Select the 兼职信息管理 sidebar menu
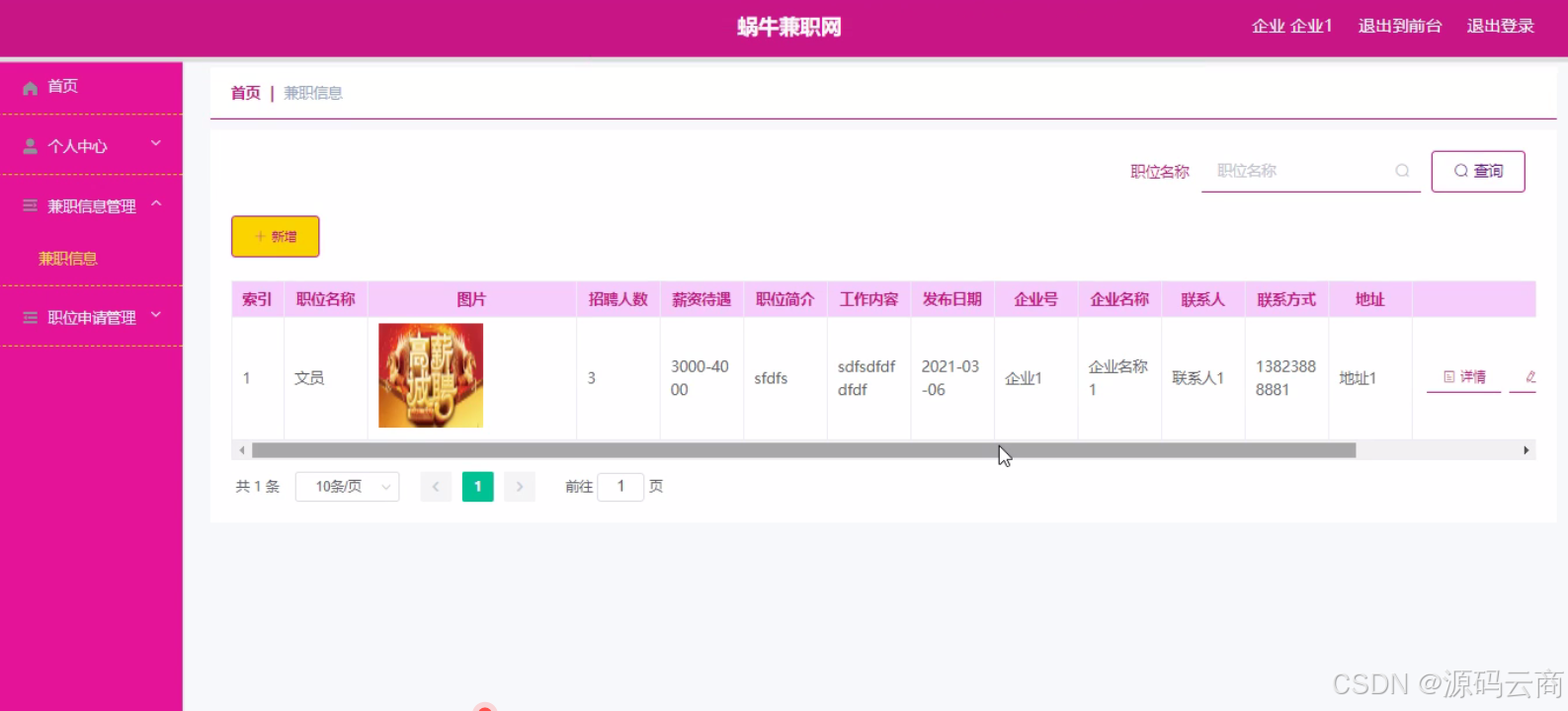 [x=91, y=205]
